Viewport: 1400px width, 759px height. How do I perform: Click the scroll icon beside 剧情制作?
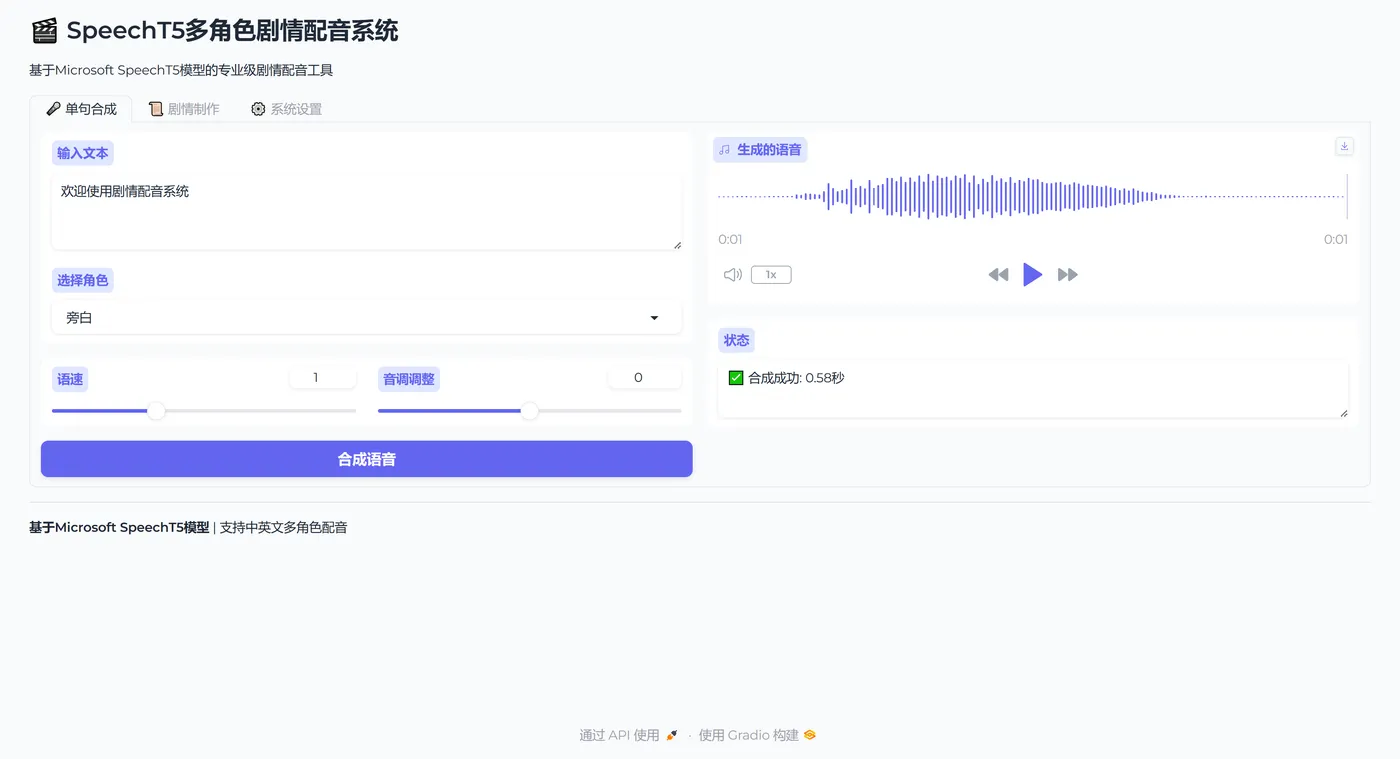[x=155, y=107]
